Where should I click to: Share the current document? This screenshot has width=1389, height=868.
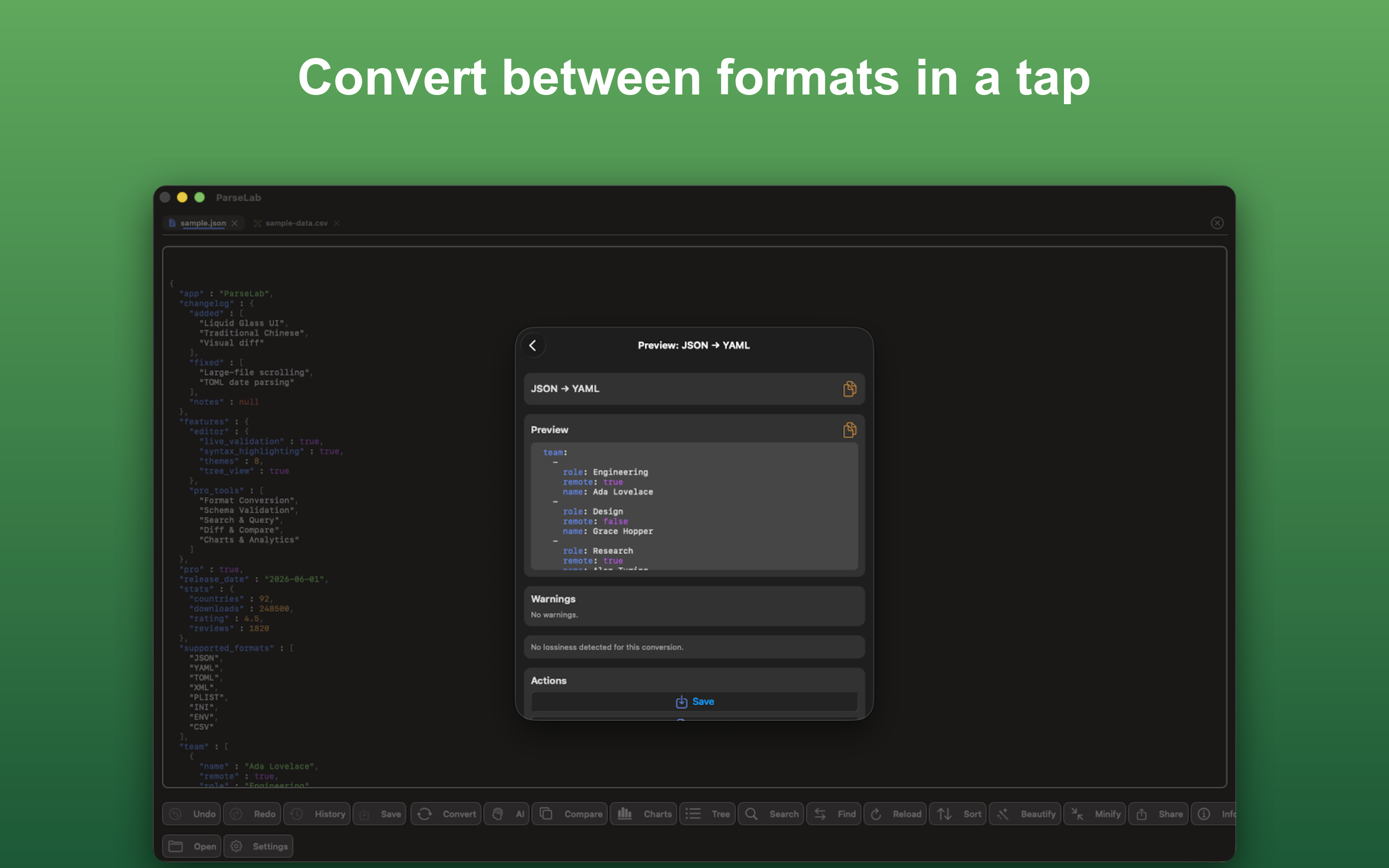1158,814
